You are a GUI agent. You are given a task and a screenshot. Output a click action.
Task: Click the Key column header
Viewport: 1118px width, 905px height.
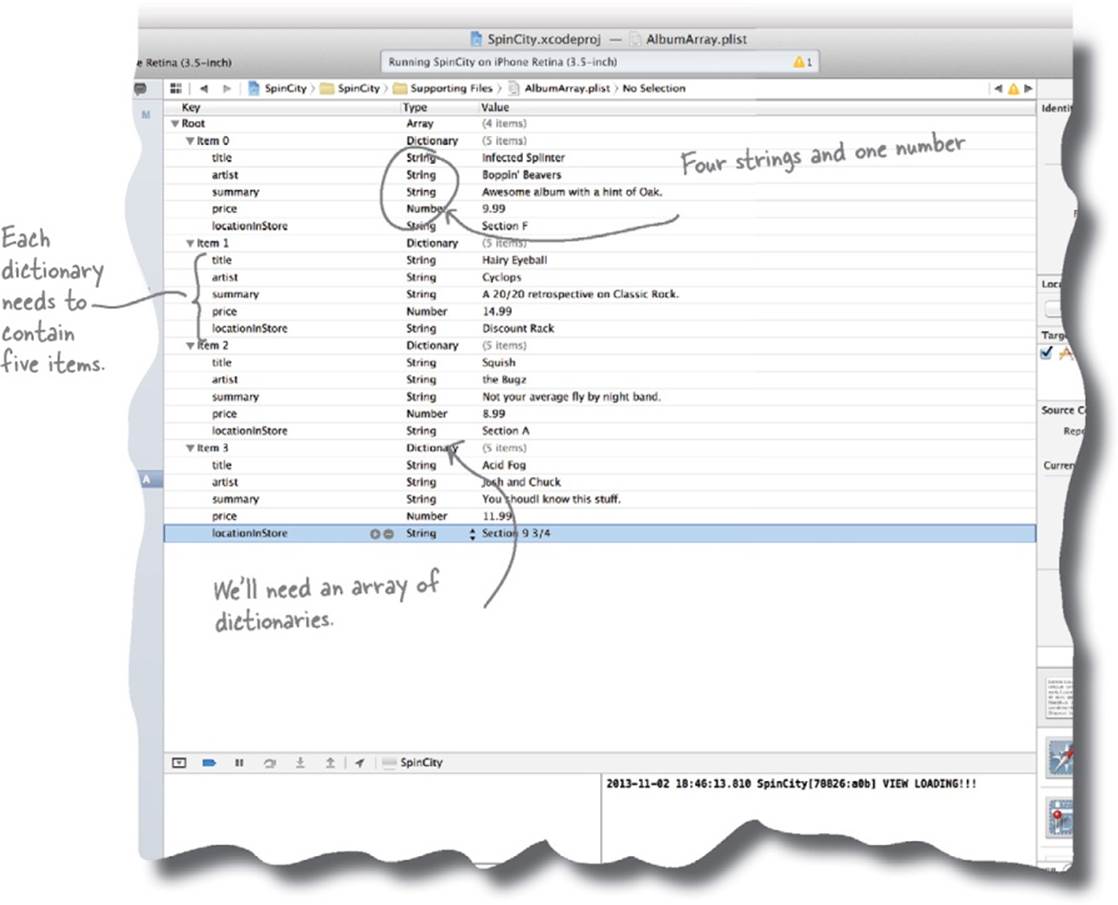tap(191, 108)
